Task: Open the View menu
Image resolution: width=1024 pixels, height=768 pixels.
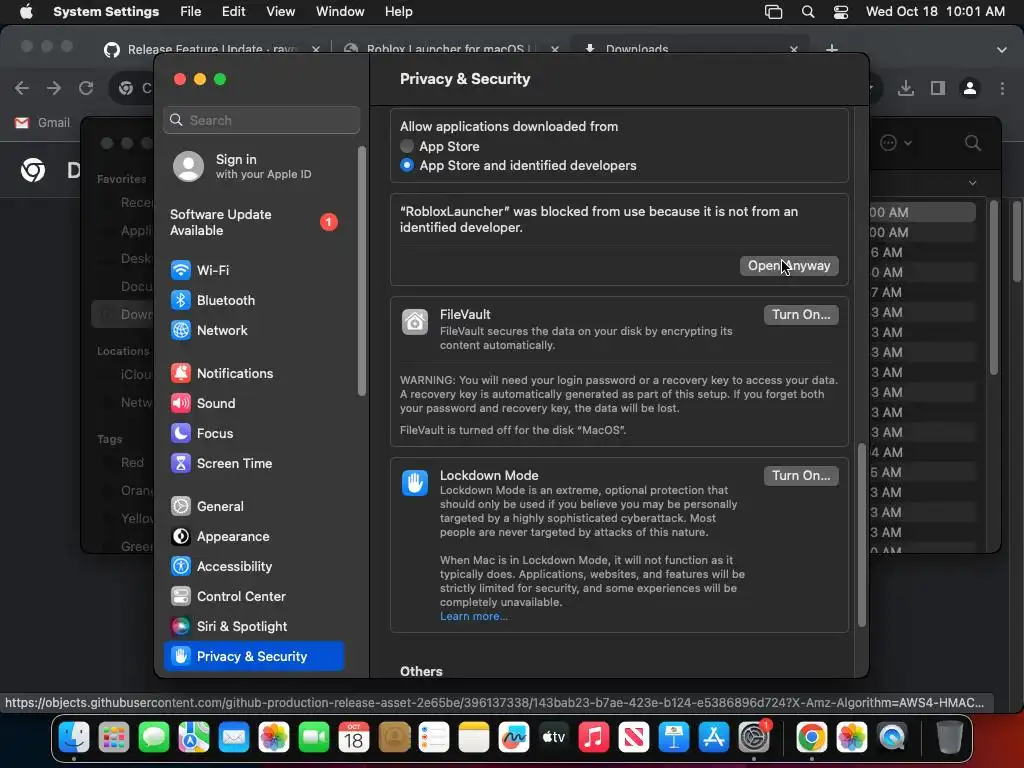Action: click(280, 11)
